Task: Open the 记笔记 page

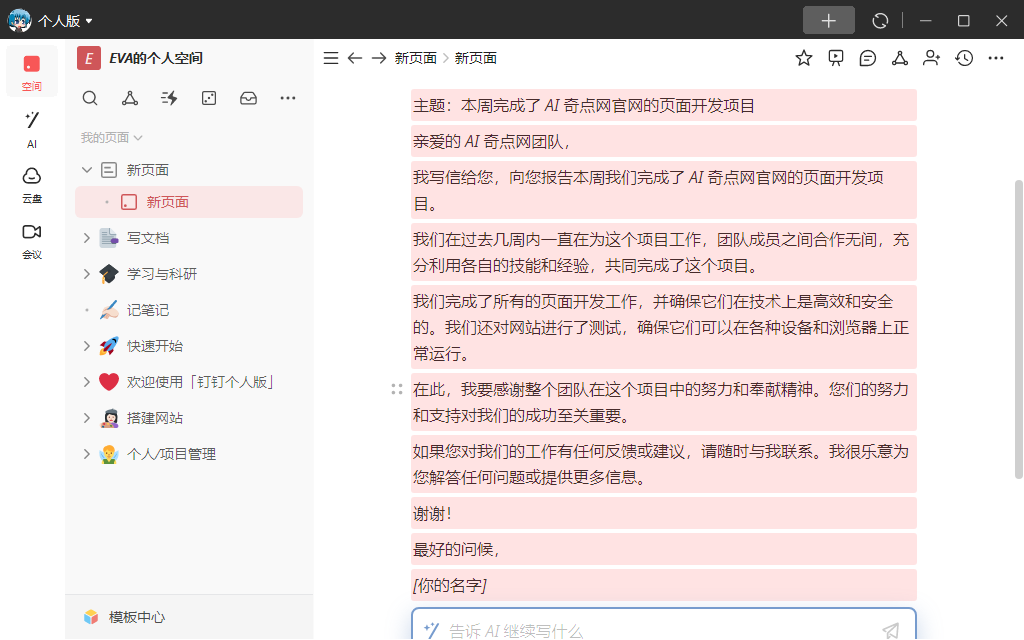Action: [148, 310]
